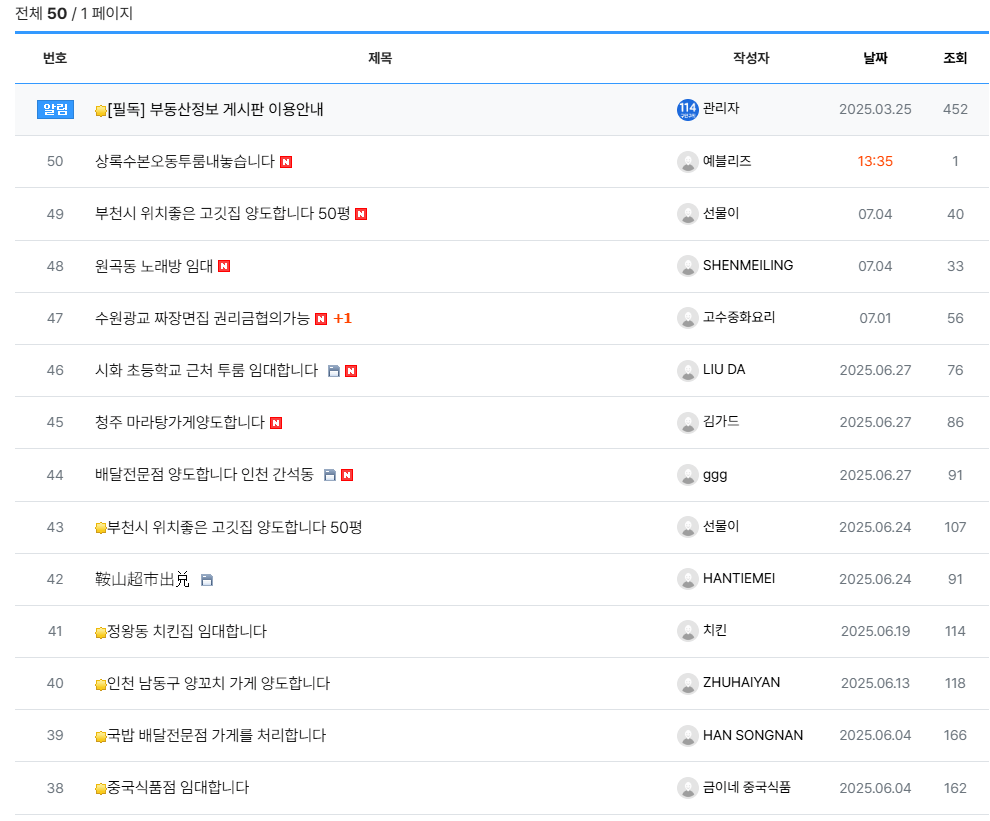Click the avatar icon next to 치킨

coord(687,631)
